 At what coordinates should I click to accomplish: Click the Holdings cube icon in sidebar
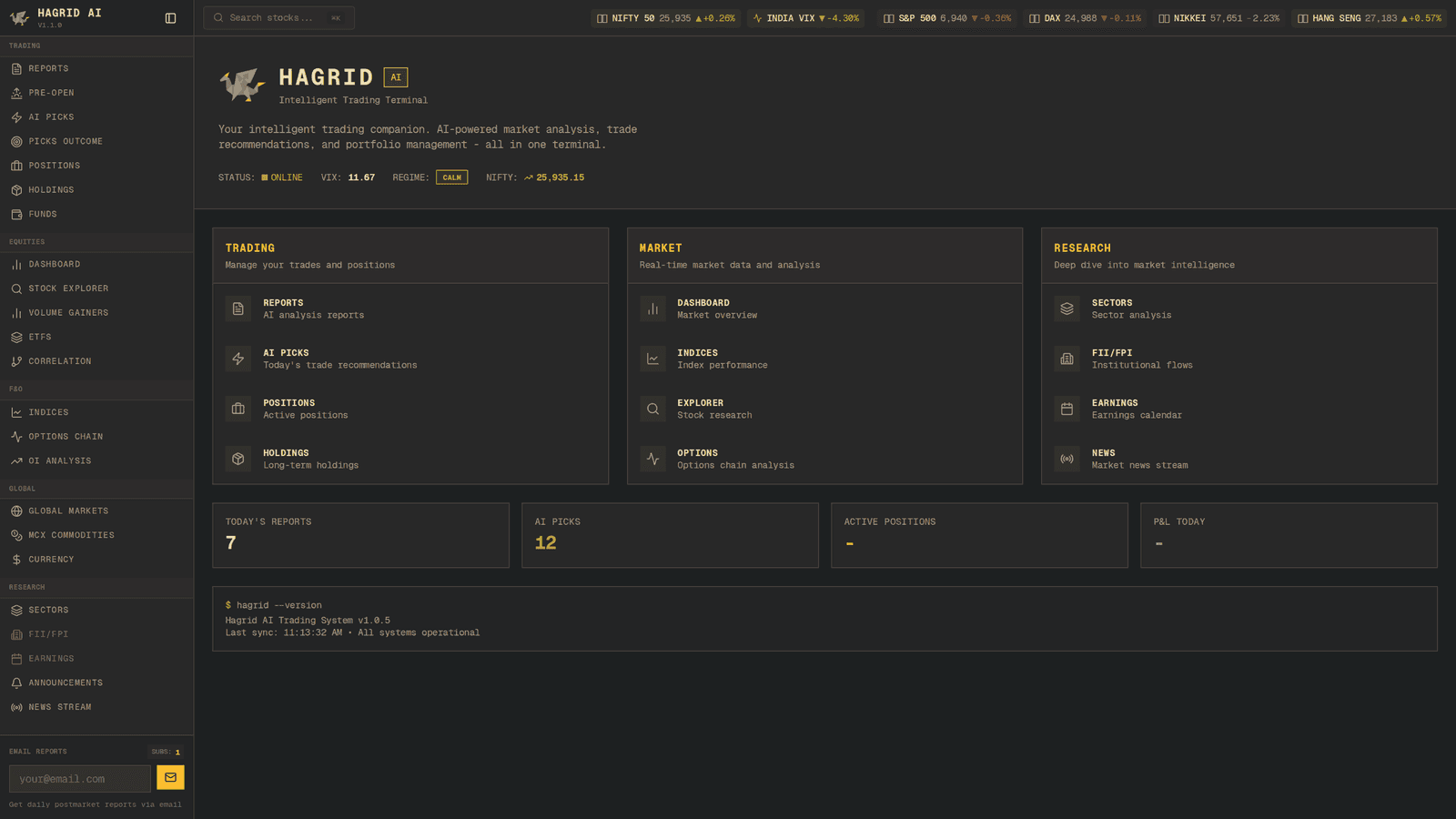coord(16,190)
